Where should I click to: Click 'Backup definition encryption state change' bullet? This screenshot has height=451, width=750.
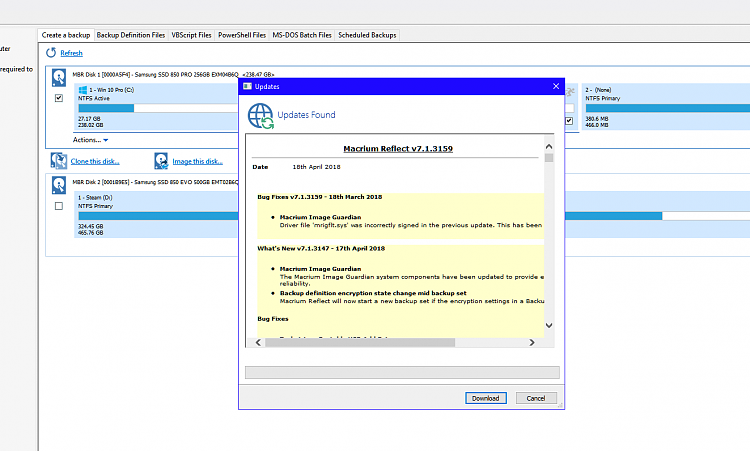373,293
